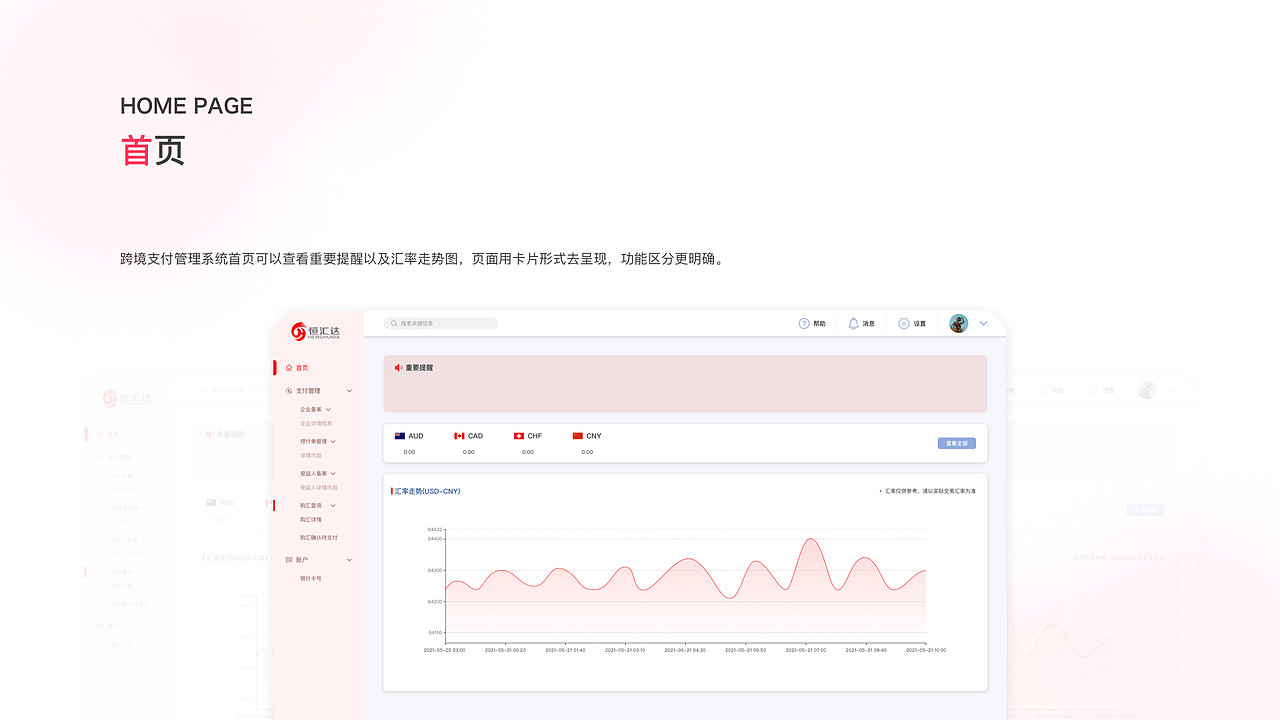Click the 汇率仅供参考 disclaimer note
The width and height of the screenshot is (1280, 720).
coord(930,491)
